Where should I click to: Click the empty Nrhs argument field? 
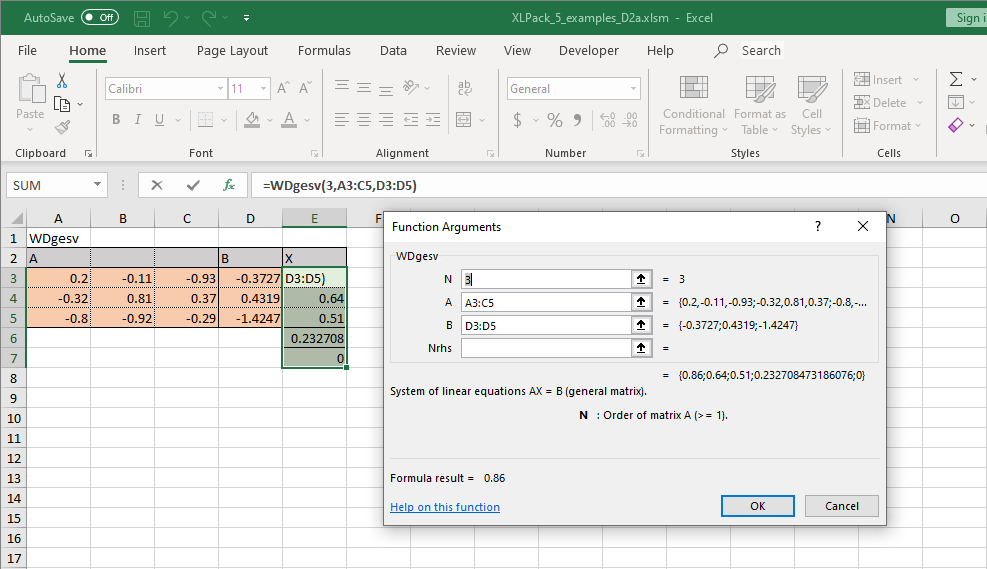coord(546,348)
